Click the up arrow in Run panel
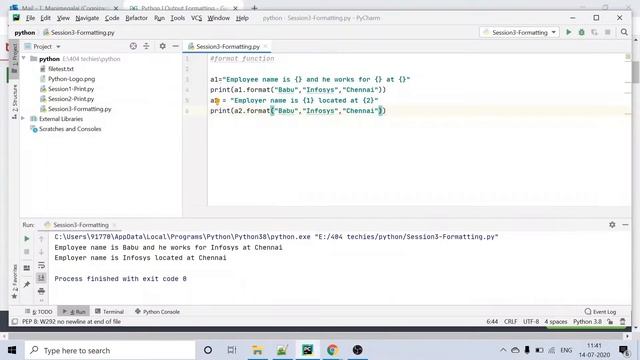Viewport: 640px width, 360px height. (41, 240)
